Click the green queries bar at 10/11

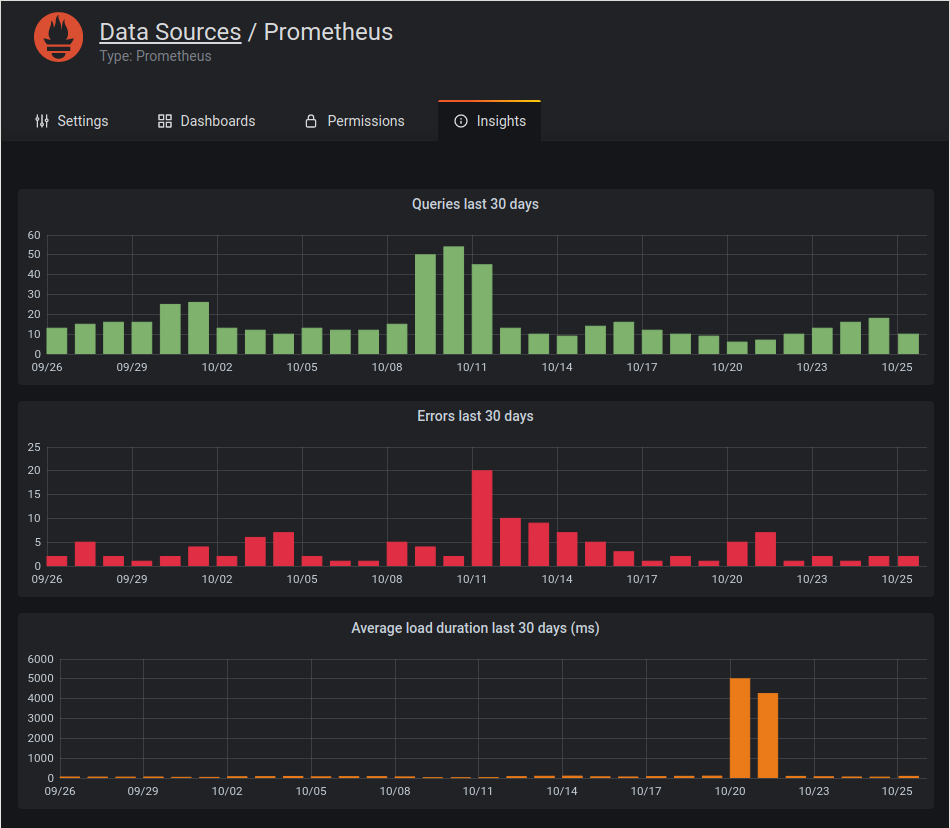tap(482, 309)
